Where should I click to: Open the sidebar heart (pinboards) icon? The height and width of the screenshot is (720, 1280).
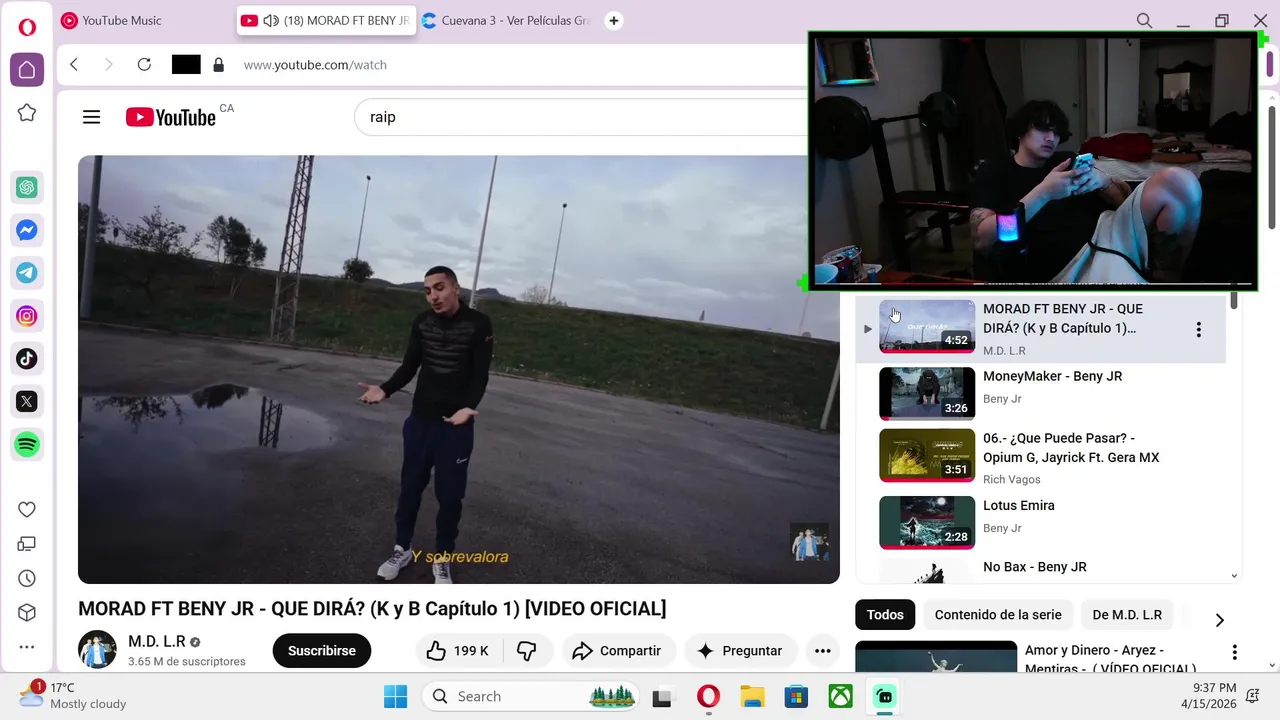pyautogui.click(x=27, y=510)
